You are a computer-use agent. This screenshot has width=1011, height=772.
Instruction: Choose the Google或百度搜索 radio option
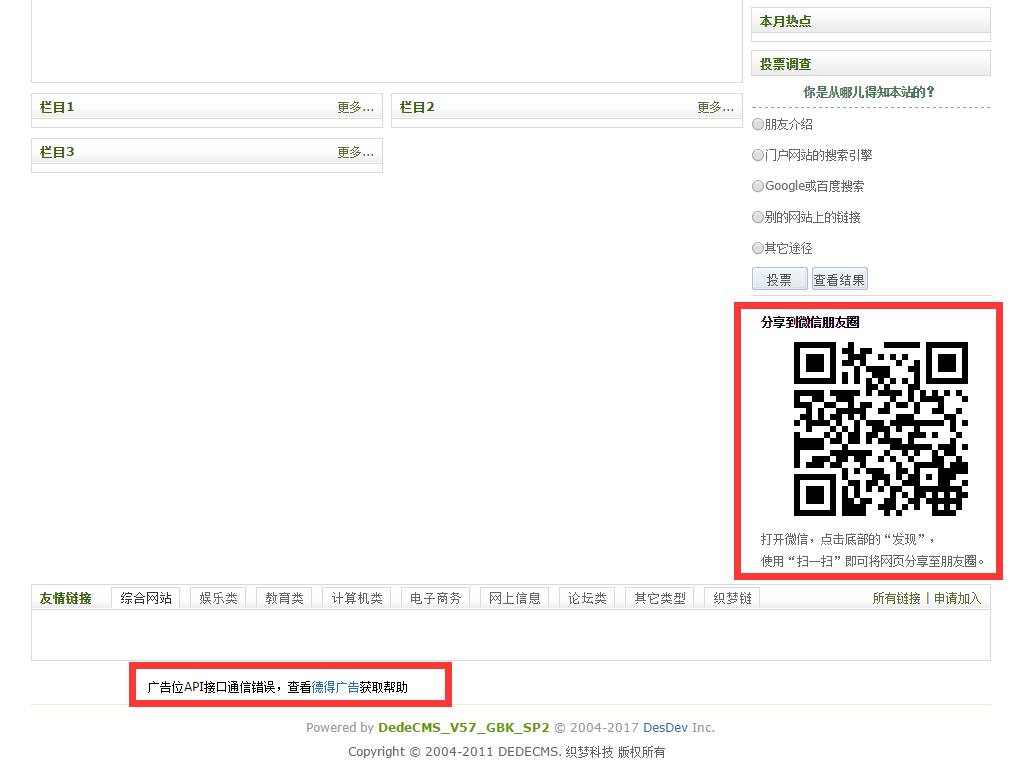(758, 186)
